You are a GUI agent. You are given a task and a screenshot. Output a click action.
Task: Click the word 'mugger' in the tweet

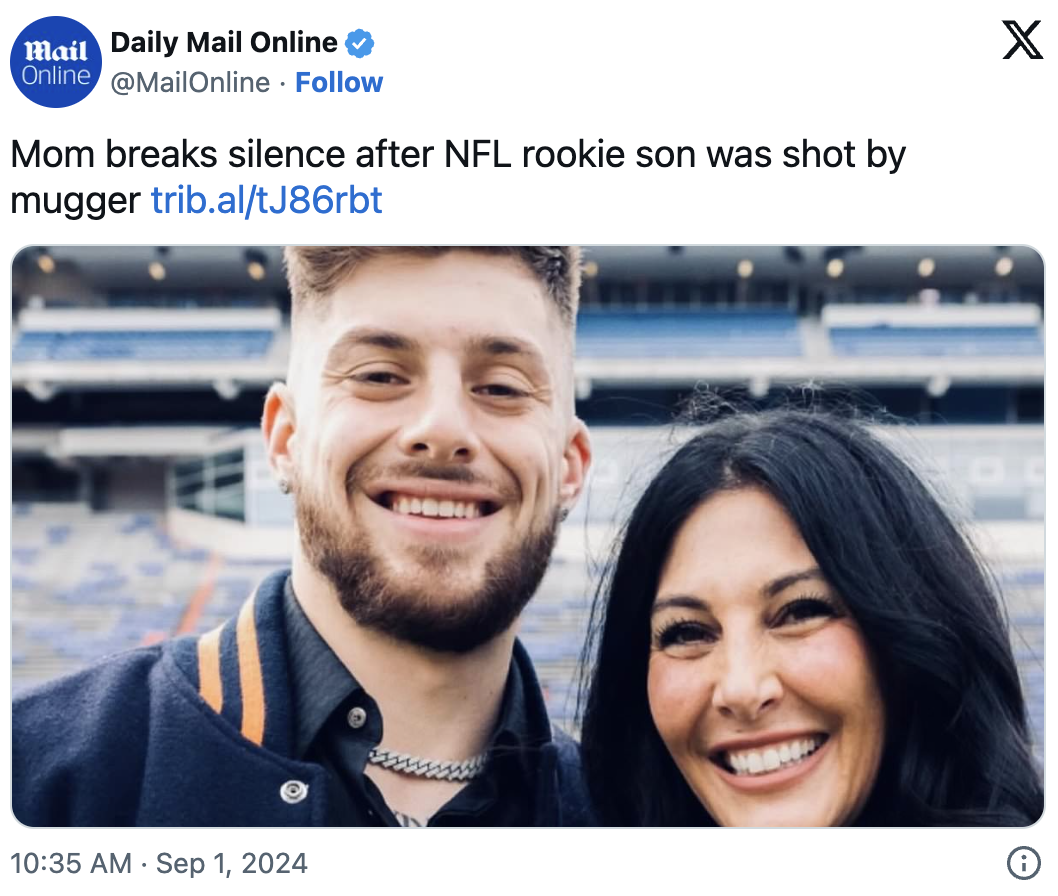coord(75,201)
